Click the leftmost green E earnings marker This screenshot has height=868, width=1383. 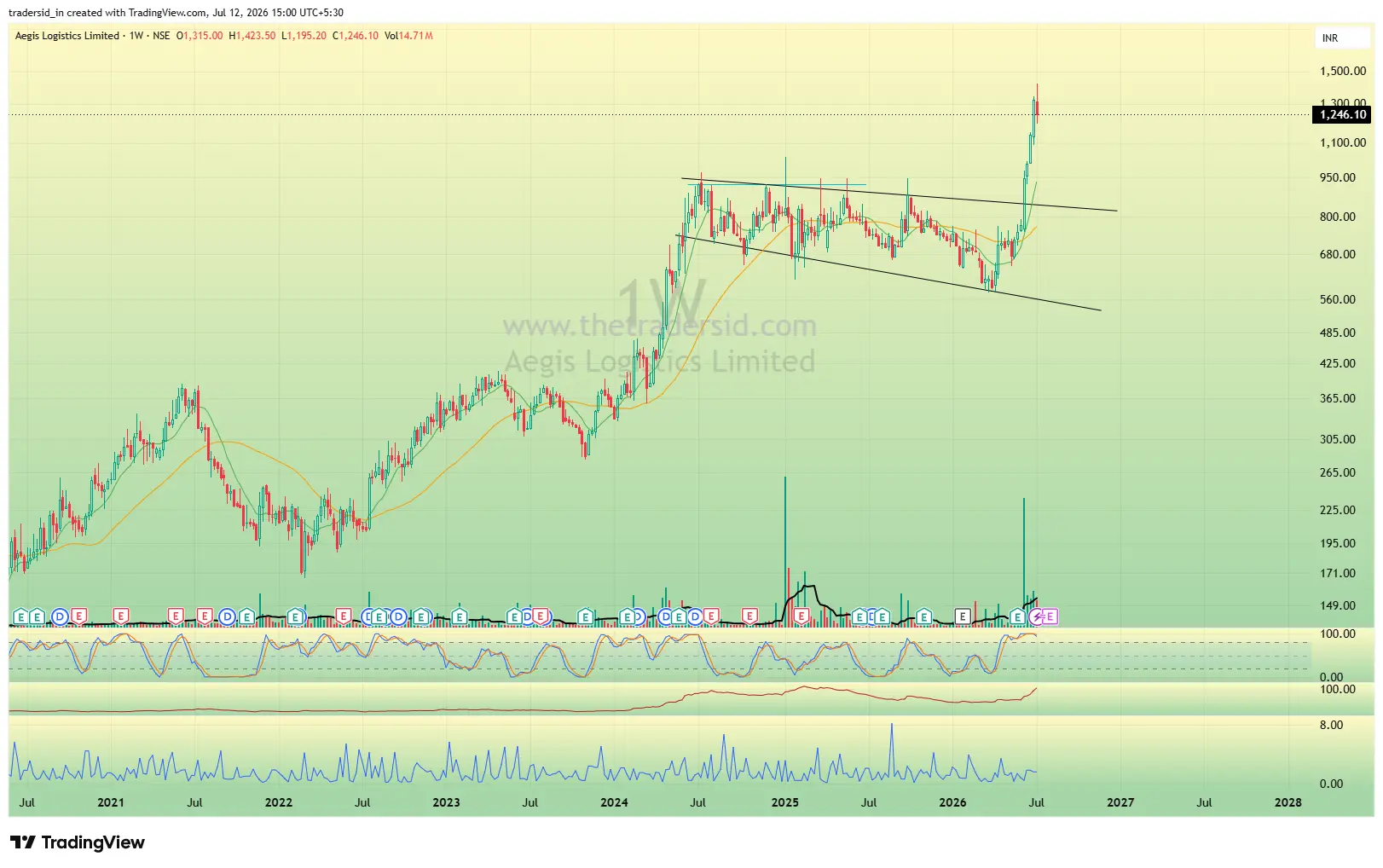pyautogui.click(x=21, y=616)
